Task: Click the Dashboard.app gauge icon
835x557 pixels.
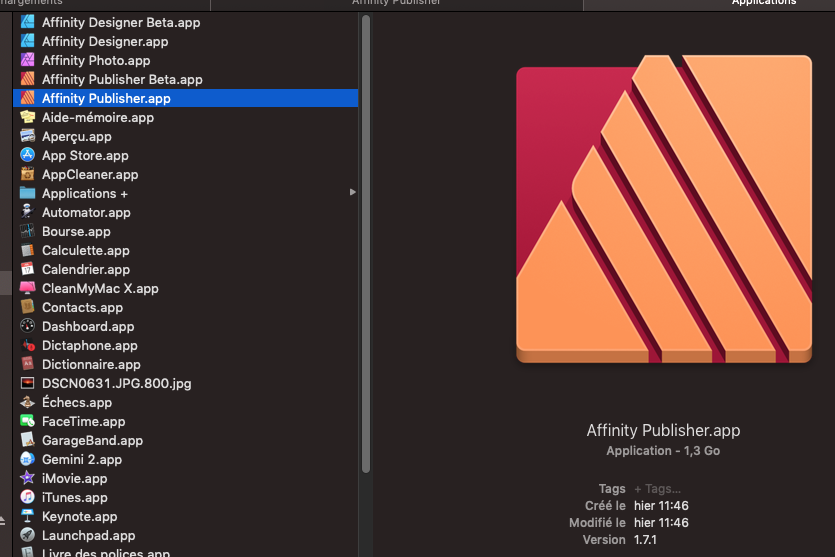Action: point(27,326)
